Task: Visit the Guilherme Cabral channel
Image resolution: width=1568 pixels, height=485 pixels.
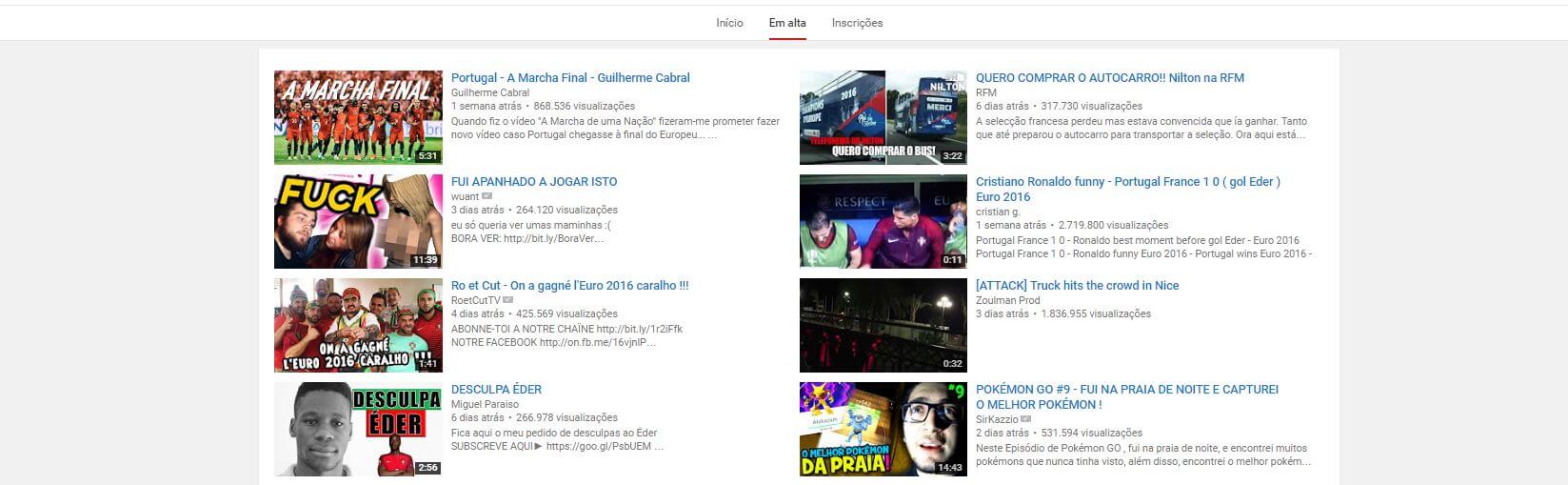Action: tap(490, 92)
